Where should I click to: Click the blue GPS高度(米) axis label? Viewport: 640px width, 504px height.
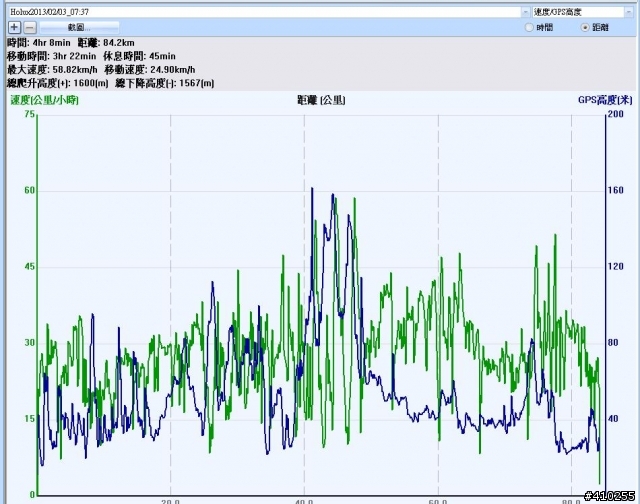pos(605,100)
